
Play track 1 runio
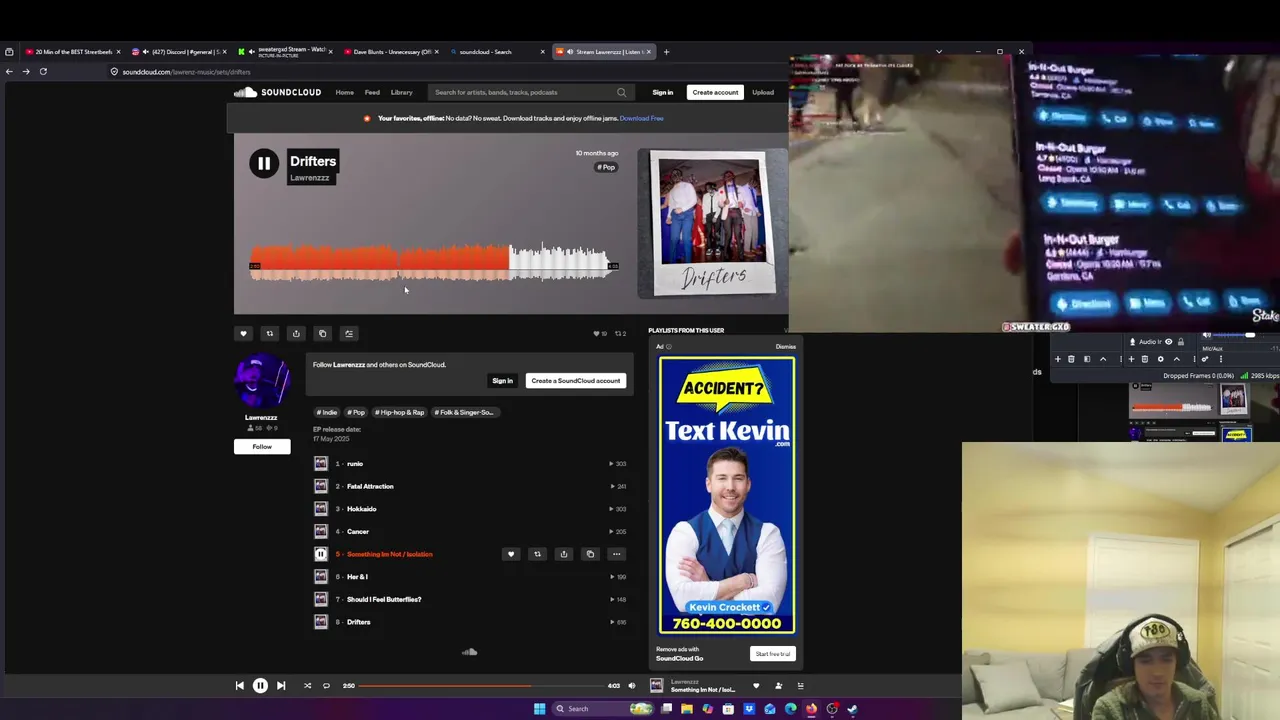pos(355,464)
